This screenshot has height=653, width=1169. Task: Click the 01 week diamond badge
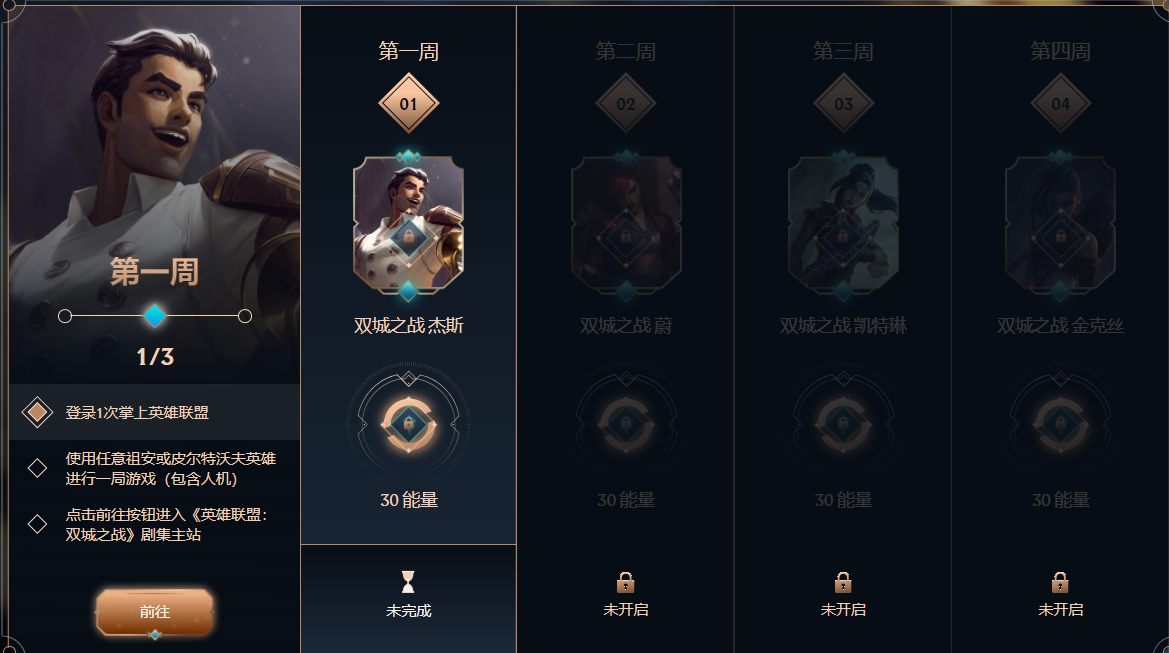[408, 104]
